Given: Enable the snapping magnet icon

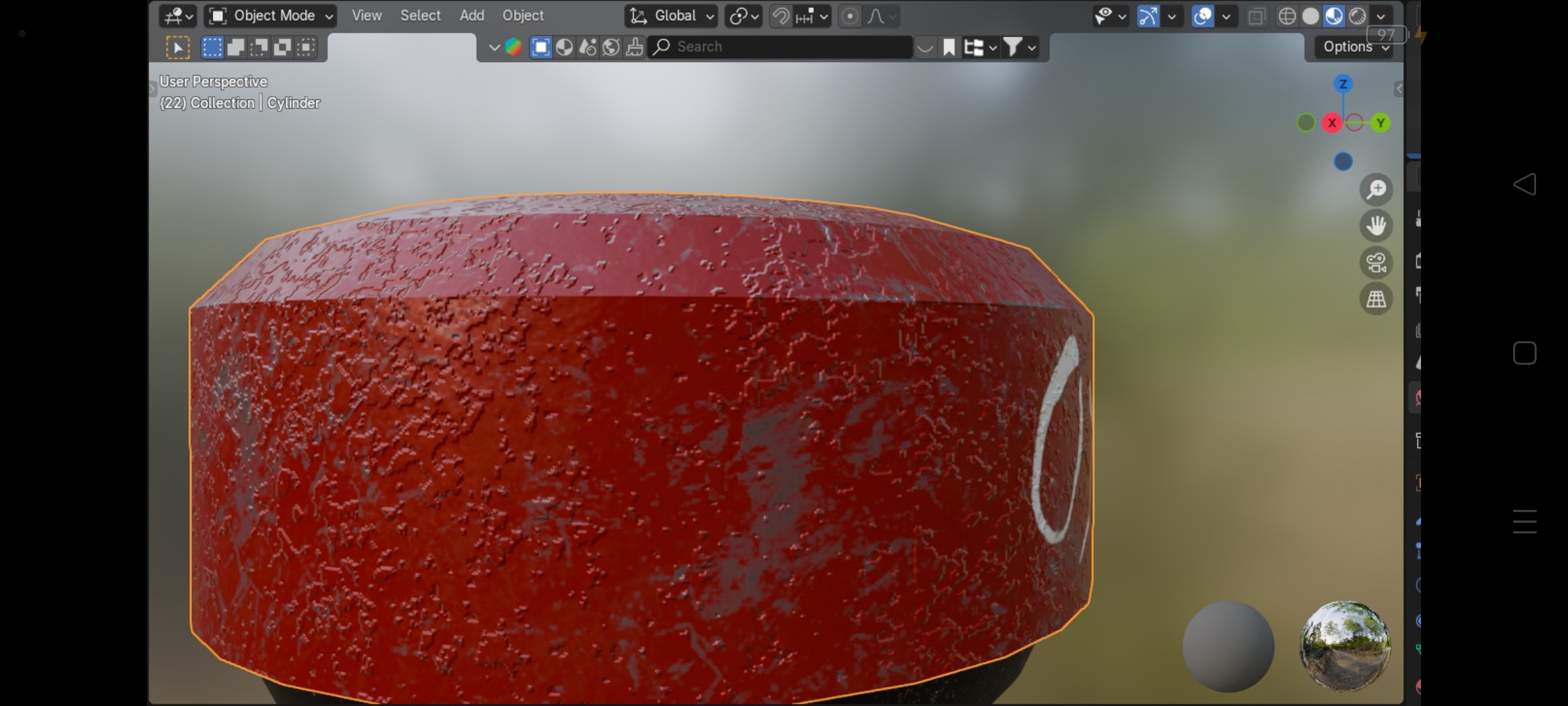Looking at the screenshot, I should (780, 16).
